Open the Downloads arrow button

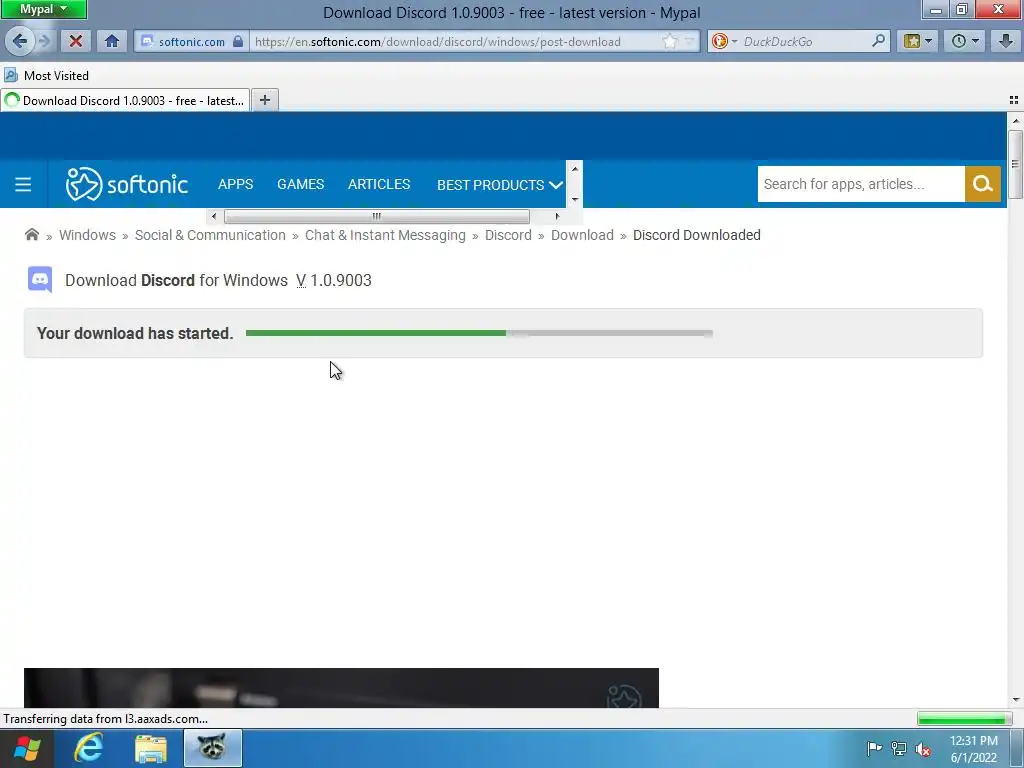(x=1006, y=41)
